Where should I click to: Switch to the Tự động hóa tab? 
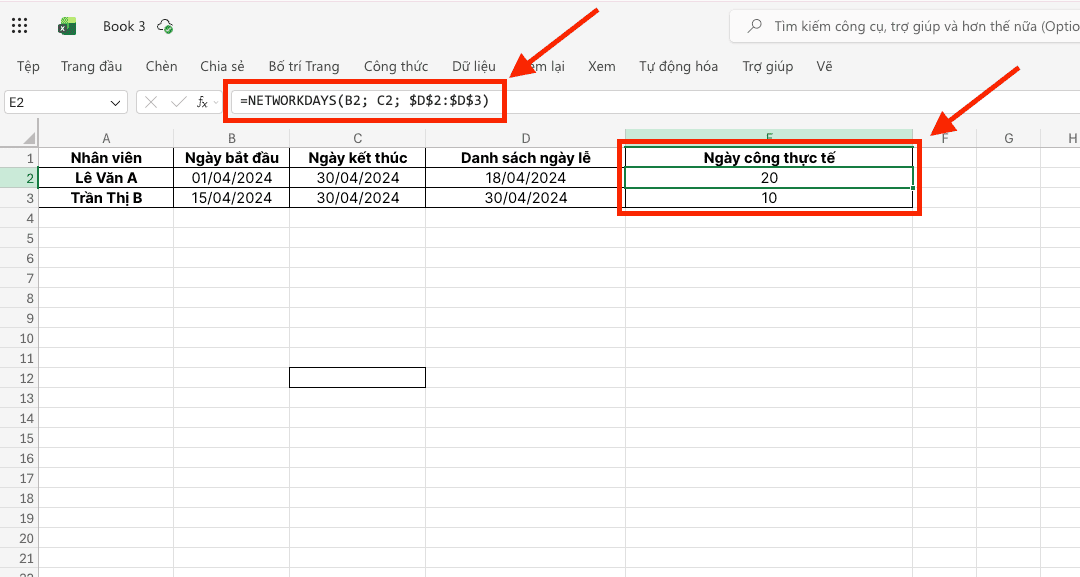678,66
